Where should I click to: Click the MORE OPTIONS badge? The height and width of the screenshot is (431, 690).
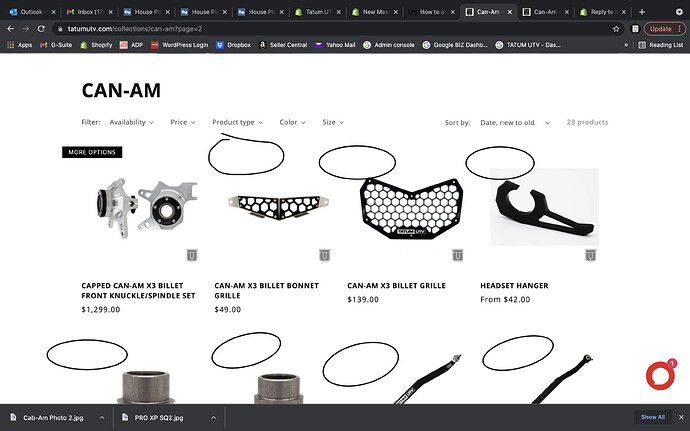pyautogui.click(x=92, y=152)
